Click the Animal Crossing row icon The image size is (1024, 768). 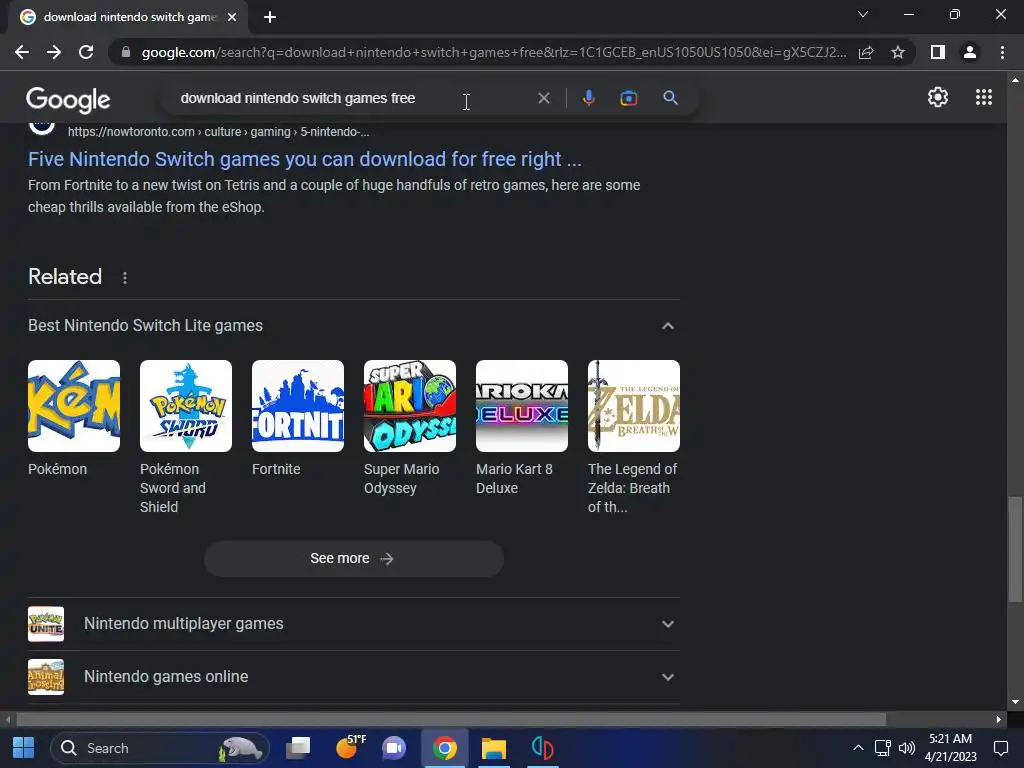(x=46, y=677)
